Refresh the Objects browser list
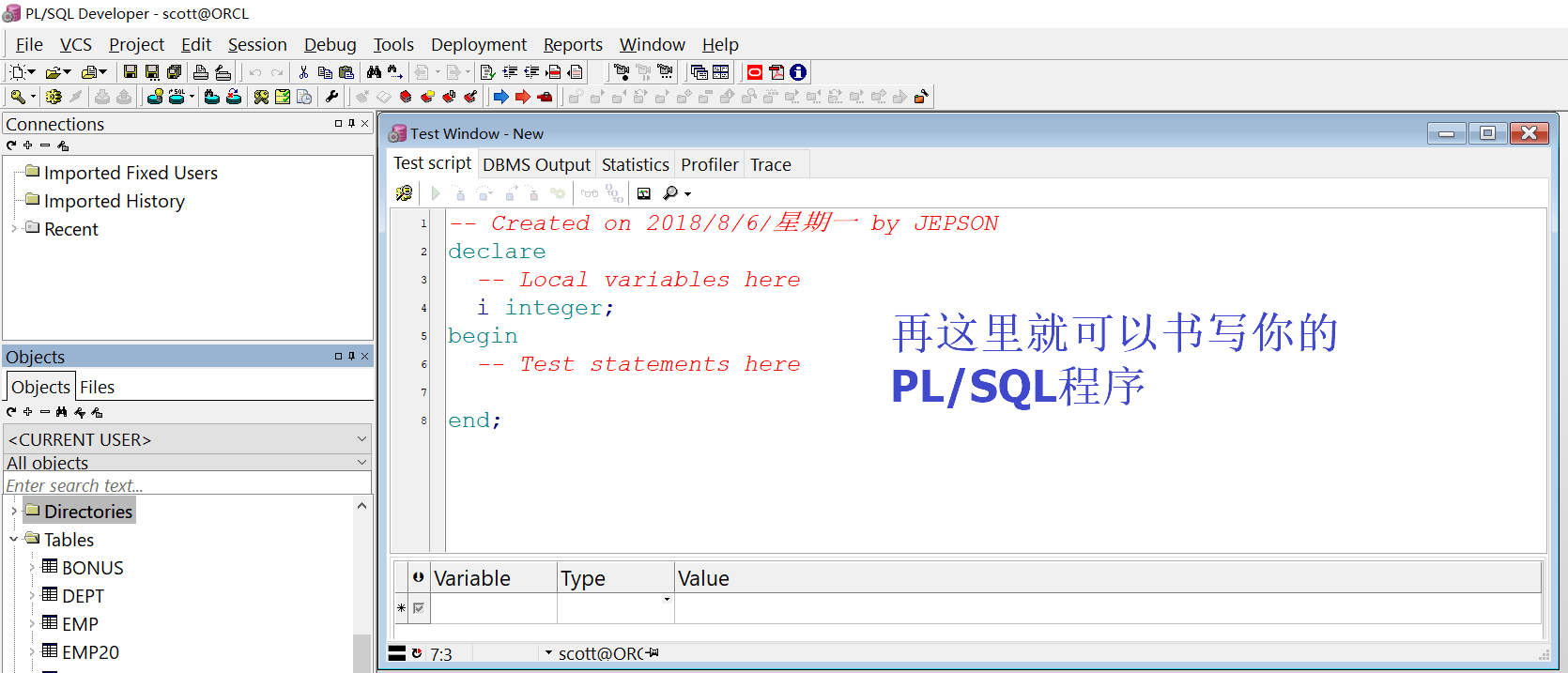This screenshot has height=673, width=1568. click(x=11, y=412)
